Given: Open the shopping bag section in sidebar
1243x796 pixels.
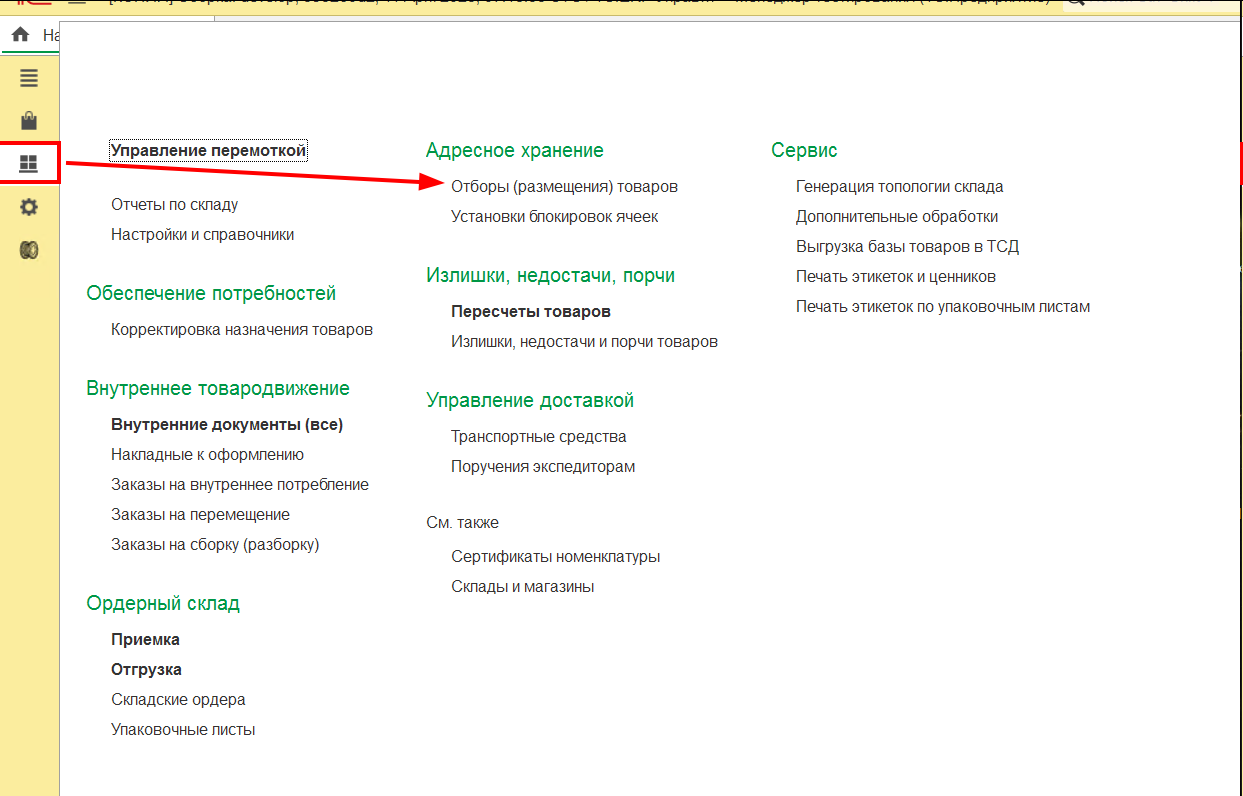Looking at the screenshot, I should click(x=29, y=121).
